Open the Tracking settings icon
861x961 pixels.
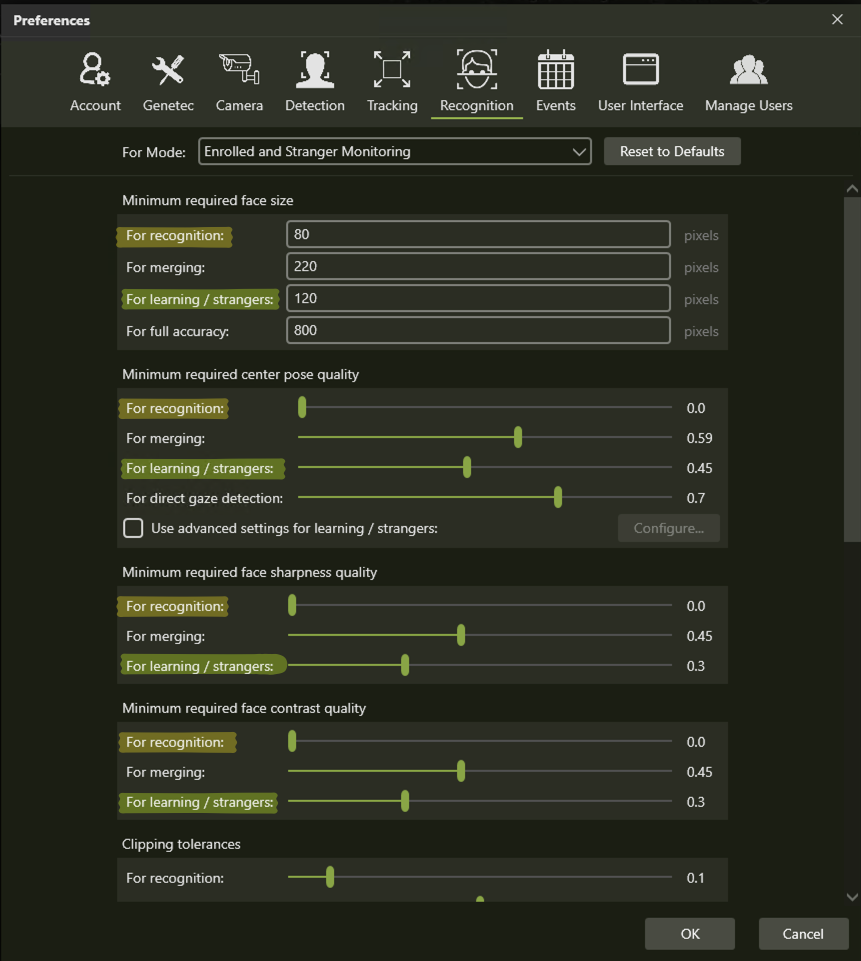pos(392,70)
